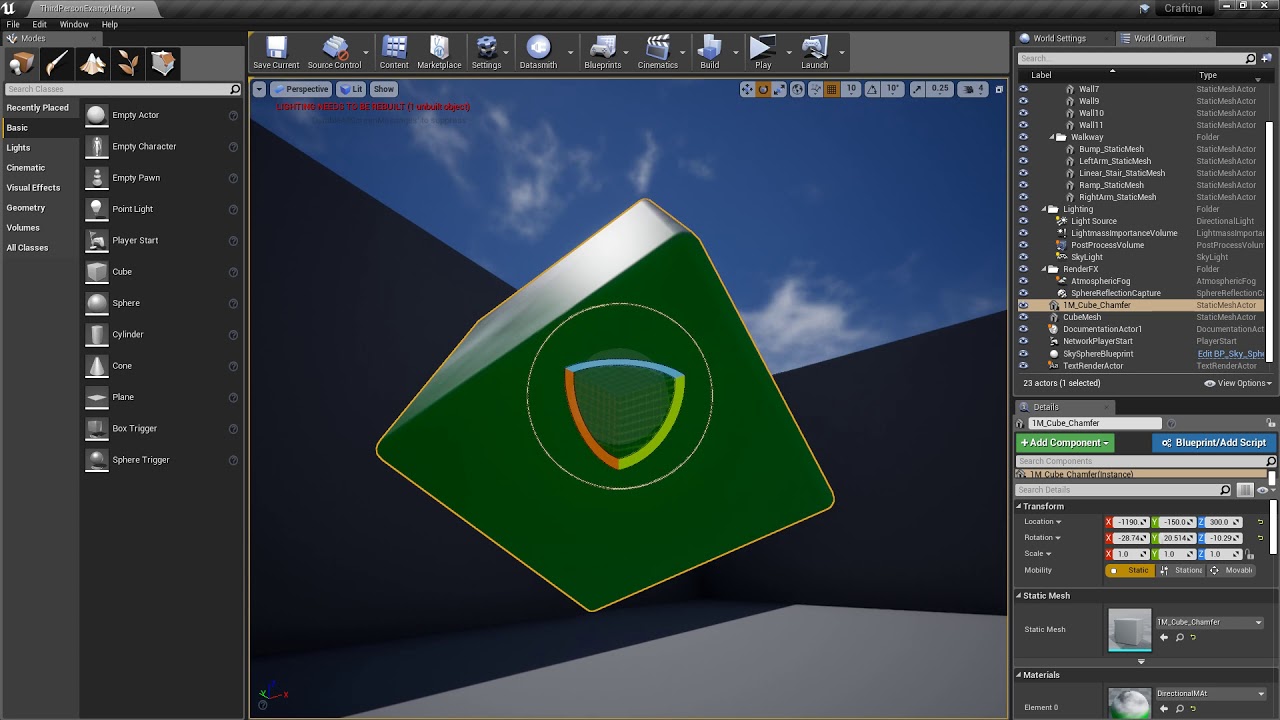Select the Landscape mode icon
The image size is (1280, 720).
click(x=93, y=63)
